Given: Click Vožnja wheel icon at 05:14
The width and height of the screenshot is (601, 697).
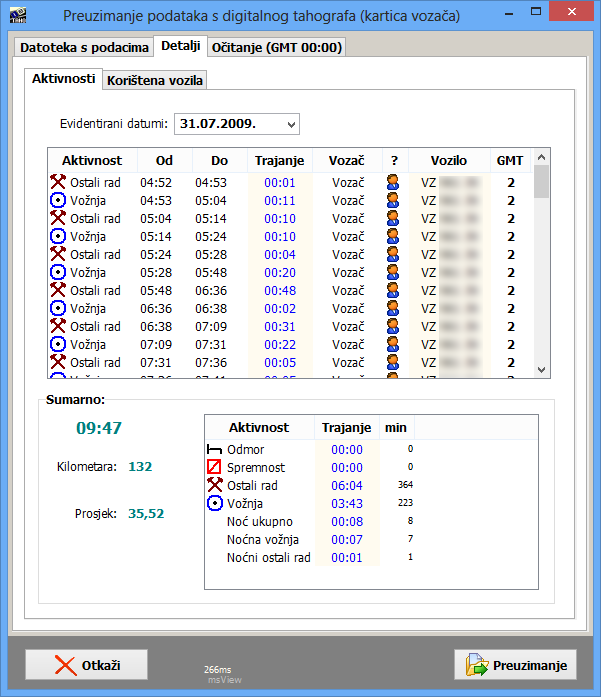Looking at the screenshot, I should [58, 236].
